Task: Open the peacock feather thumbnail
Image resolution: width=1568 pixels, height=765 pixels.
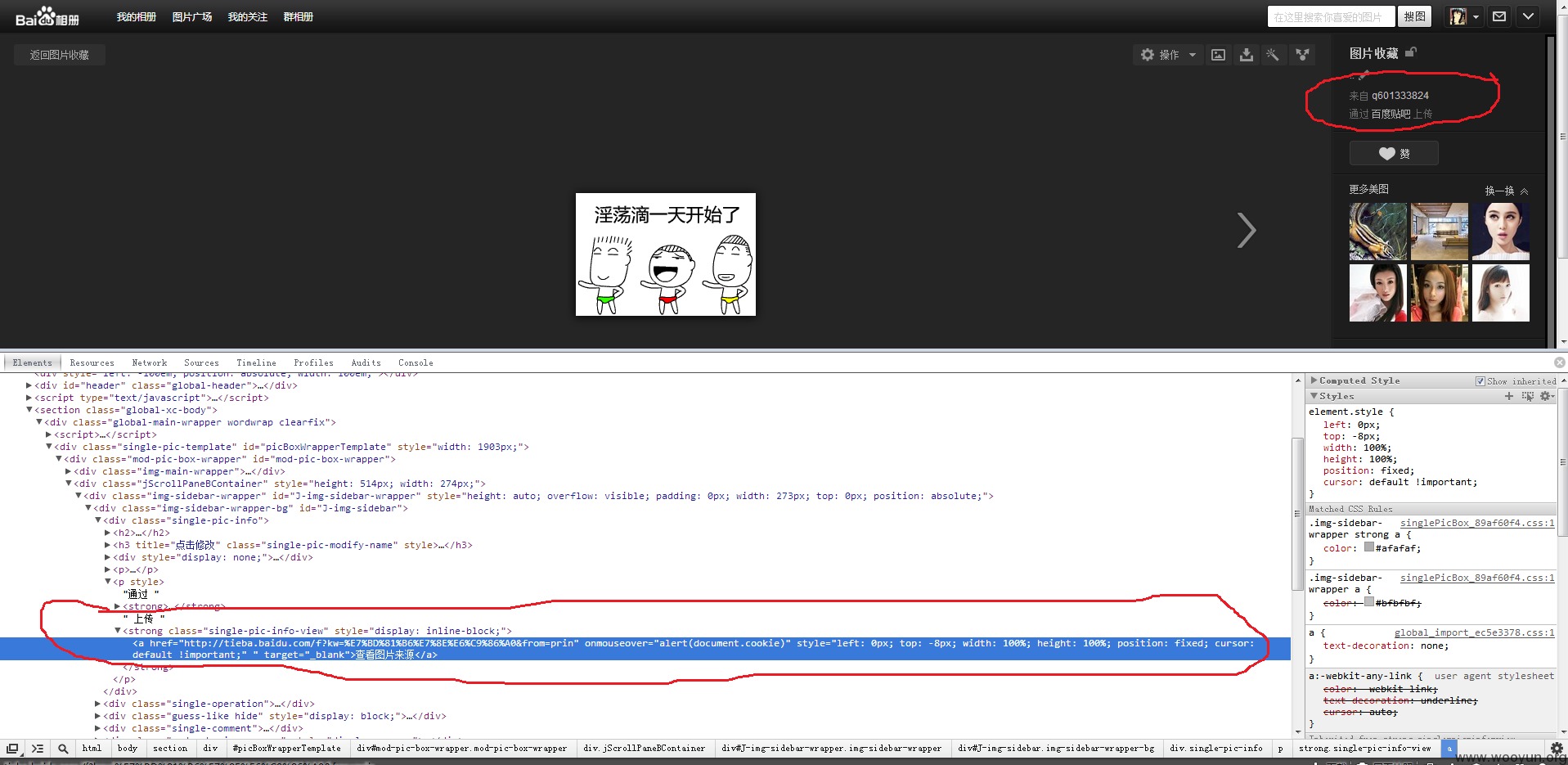Action: (x=1378, y=232)
